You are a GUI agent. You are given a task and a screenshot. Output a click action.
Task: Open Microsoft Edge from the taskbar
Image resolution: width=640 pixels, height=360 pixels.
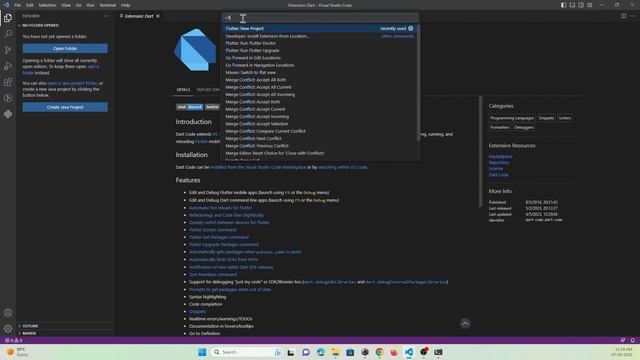[x=321, y=352]
